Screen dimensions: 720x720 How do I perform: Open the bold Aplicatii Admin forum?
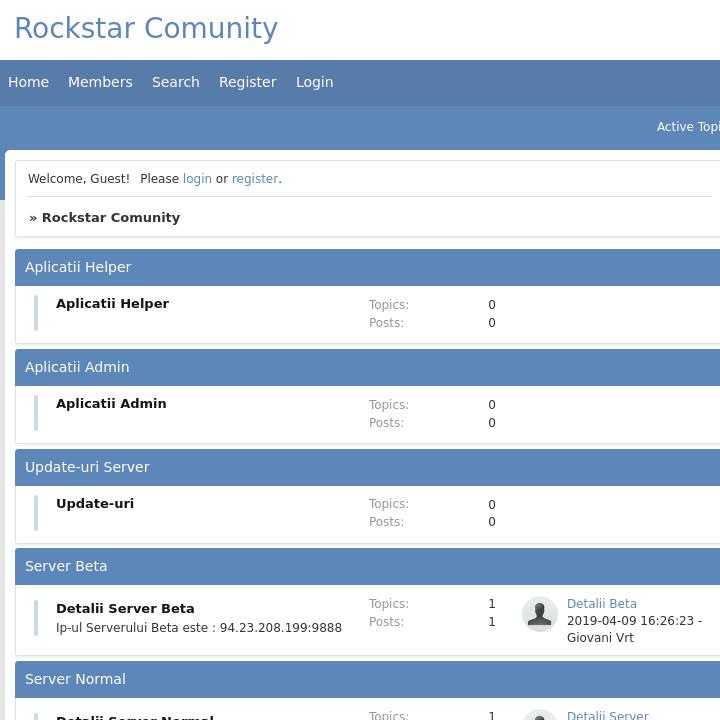(x=111, y=404)
